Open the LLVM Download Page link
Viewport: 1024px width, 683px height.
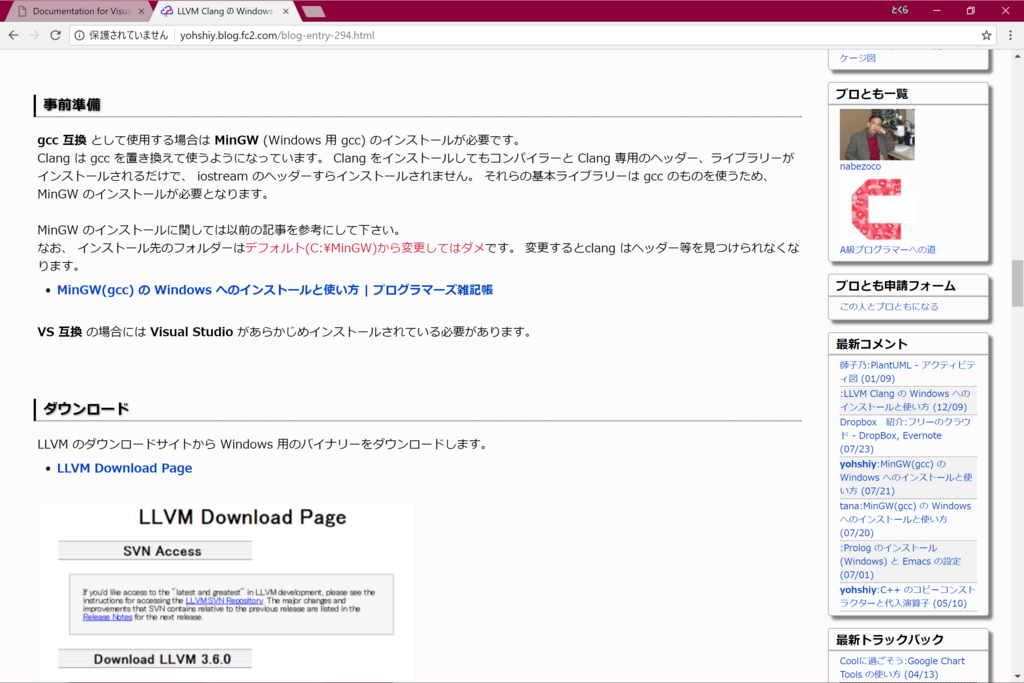[x=124, y=468]
